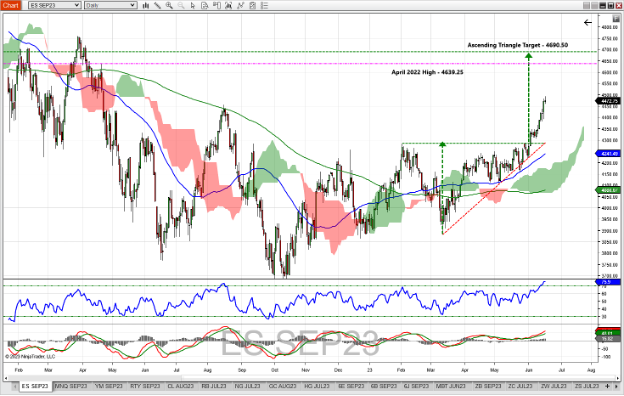624x396 pixels.
Task: Open the bar type chart style icon
Action: 146,5
